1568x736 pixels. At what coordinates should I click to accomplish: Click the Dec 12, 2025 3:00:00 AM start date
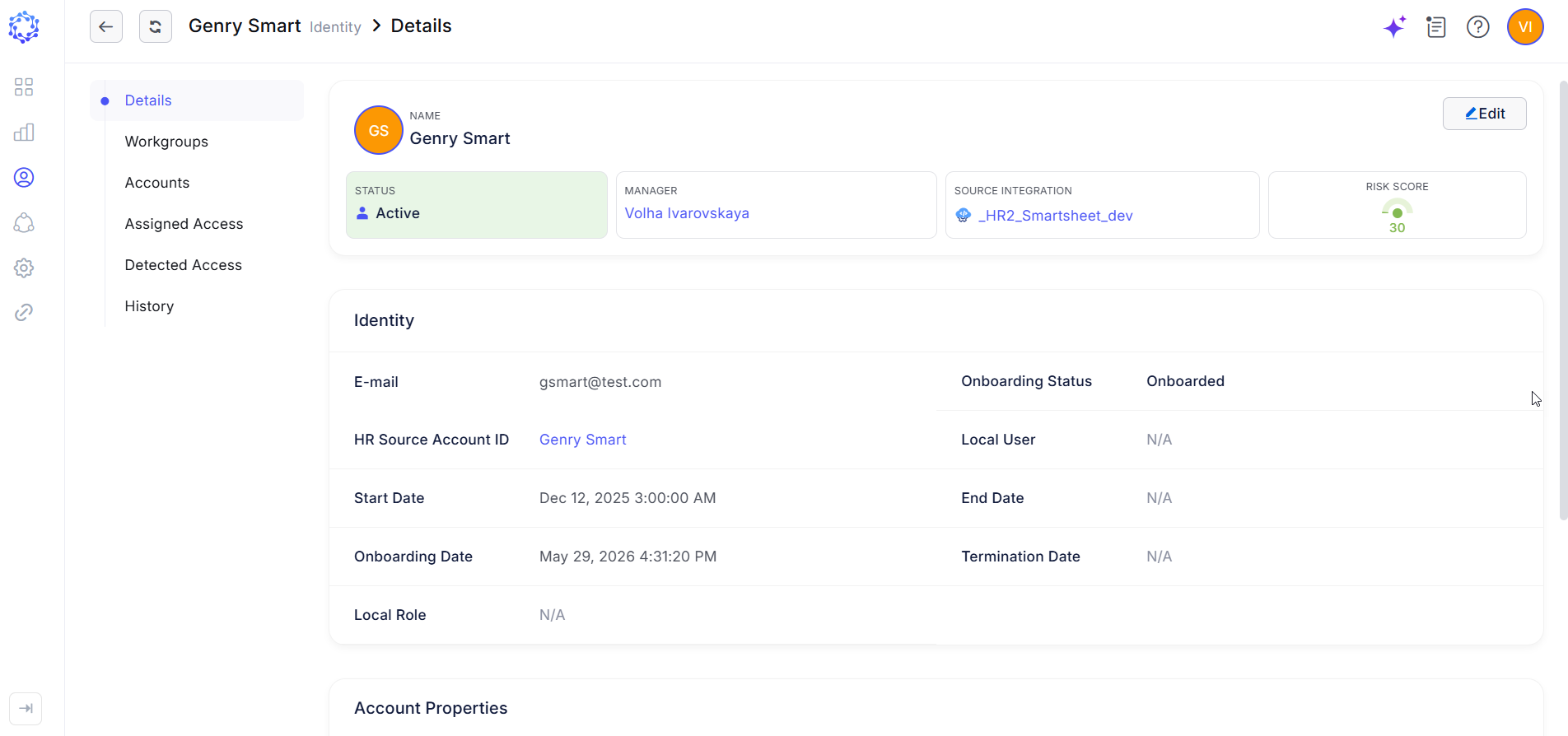(x=628, y=498)
